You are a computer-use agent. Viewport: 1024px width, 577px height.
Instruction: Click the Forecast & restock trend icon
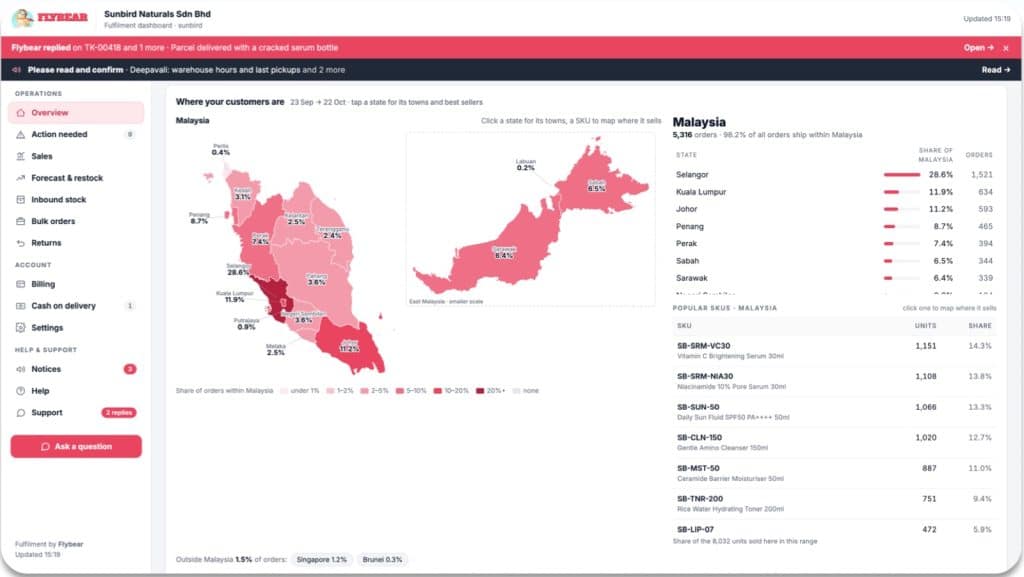(20, 178)
